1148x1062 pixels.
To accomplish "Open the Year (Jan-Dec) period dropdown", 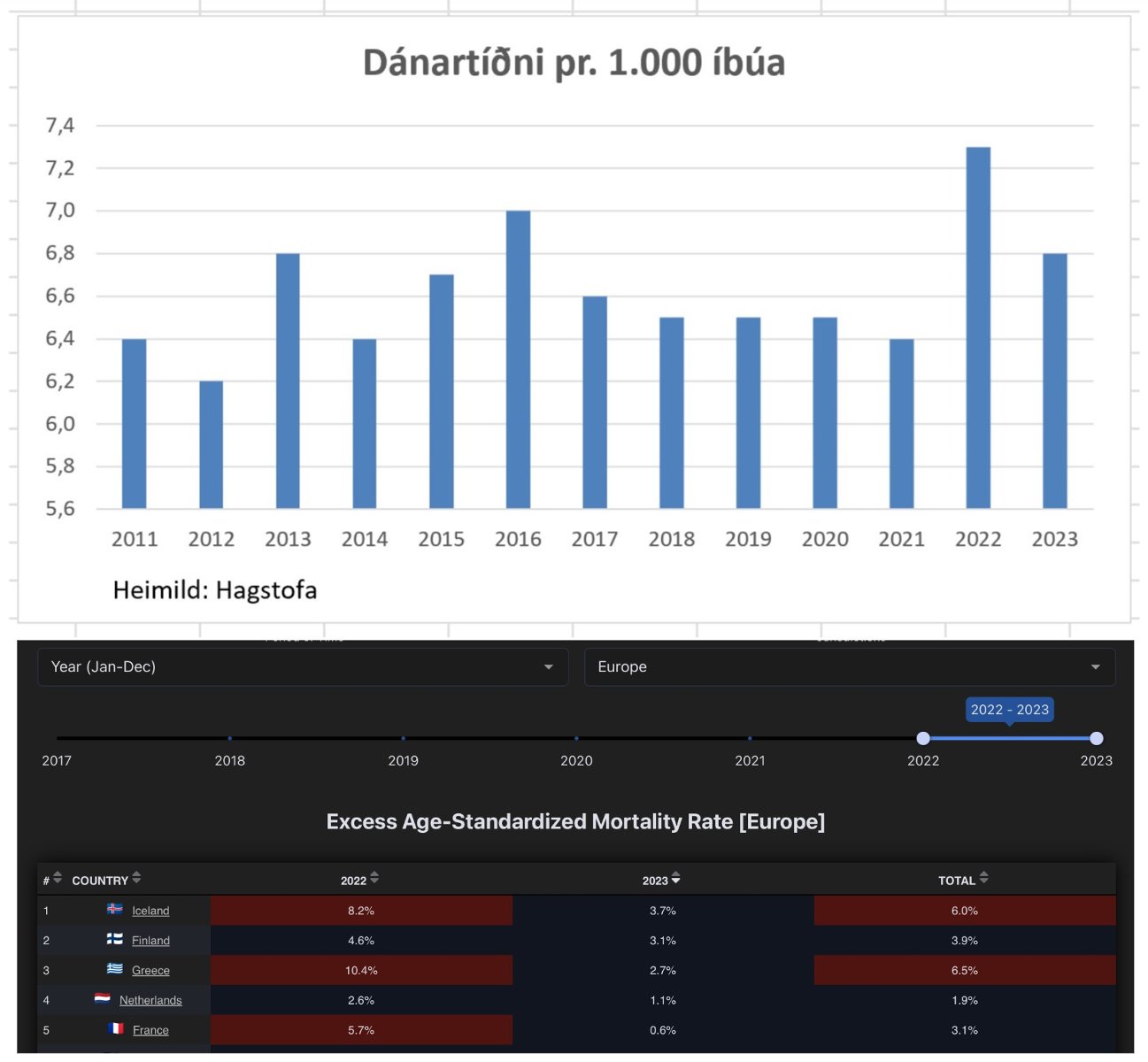I will tap(303, 667).
